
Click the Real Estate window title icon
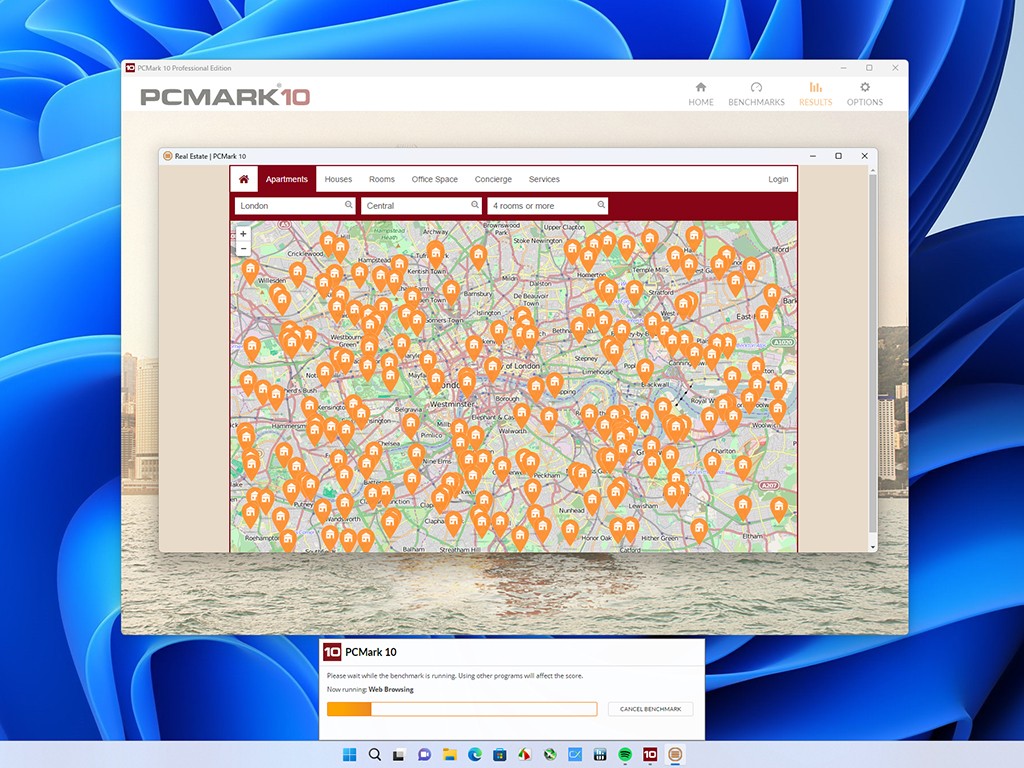coord(167,156)
